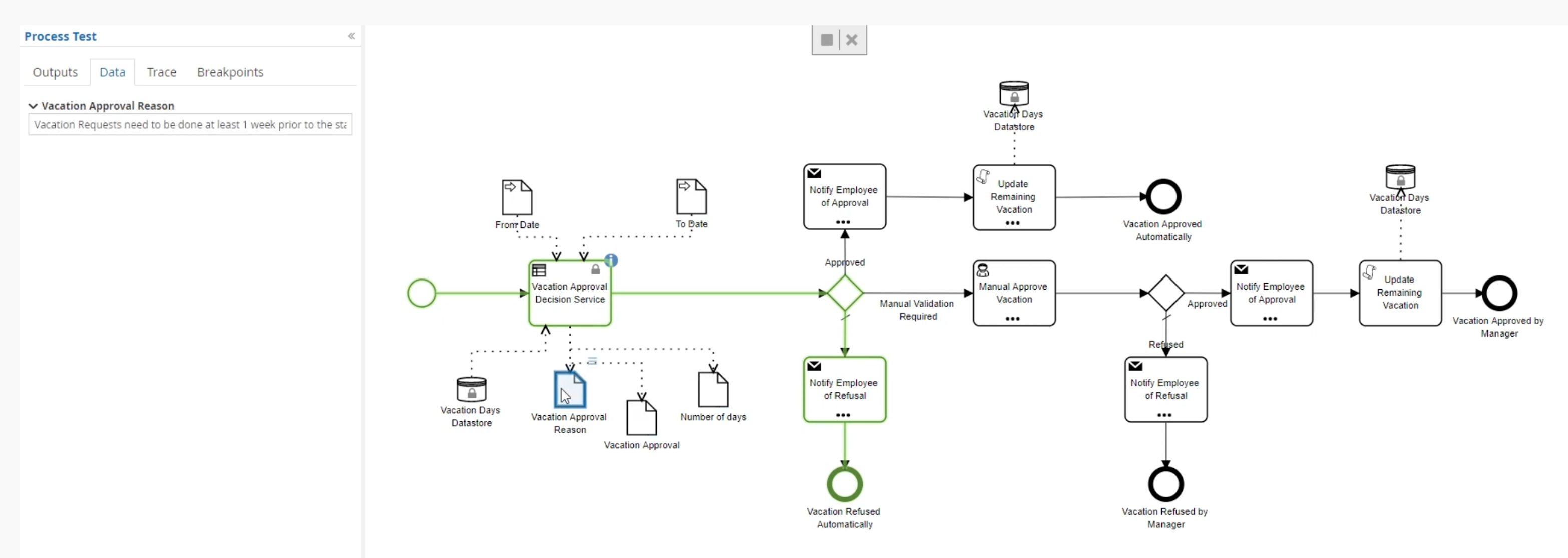Click the Manual Approve Vacation user task

pyautogui.click(x=1014, y=293)
